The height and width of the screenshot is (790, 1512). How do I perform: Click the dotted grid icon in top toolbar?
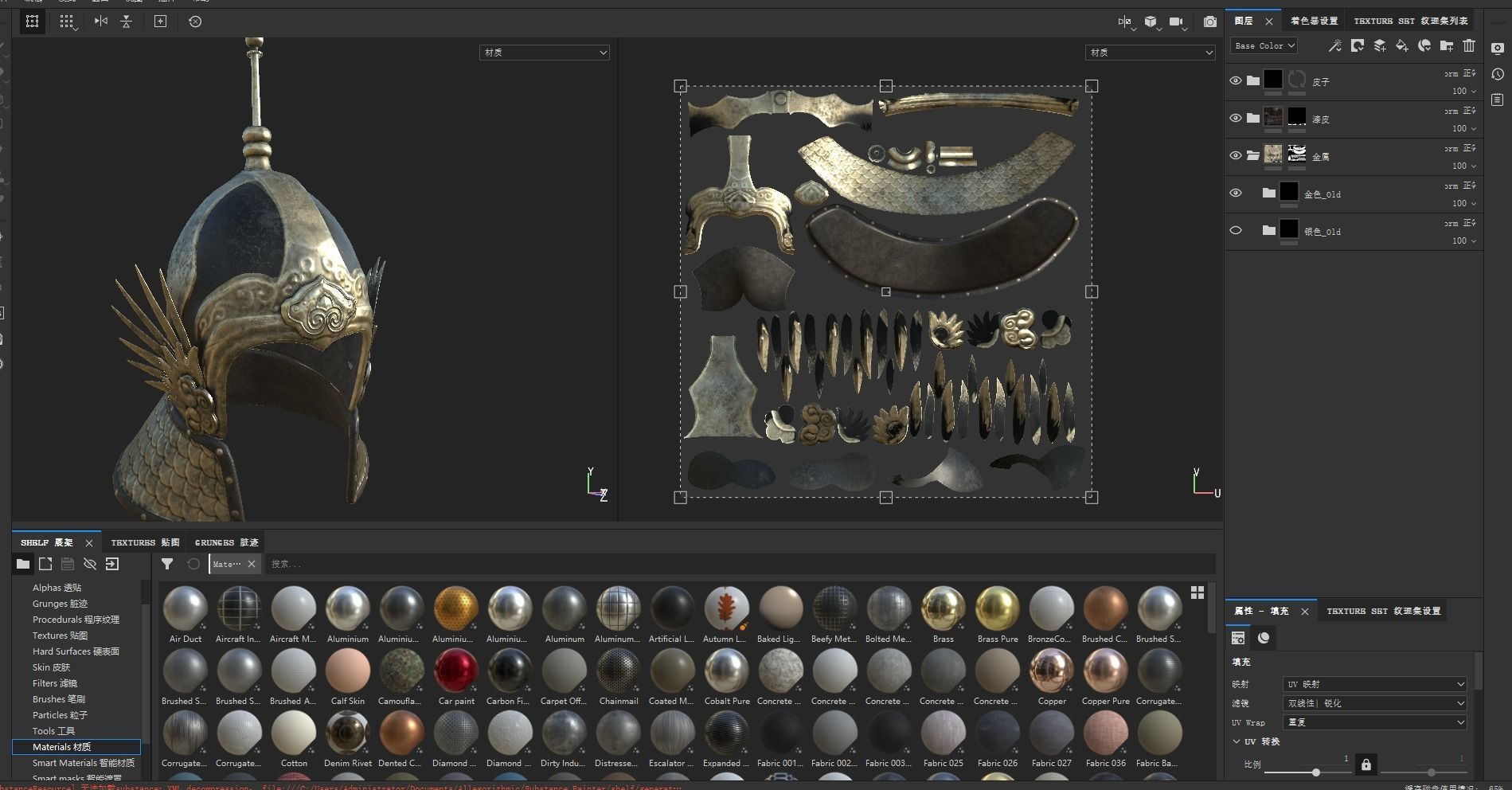(67, 22)
